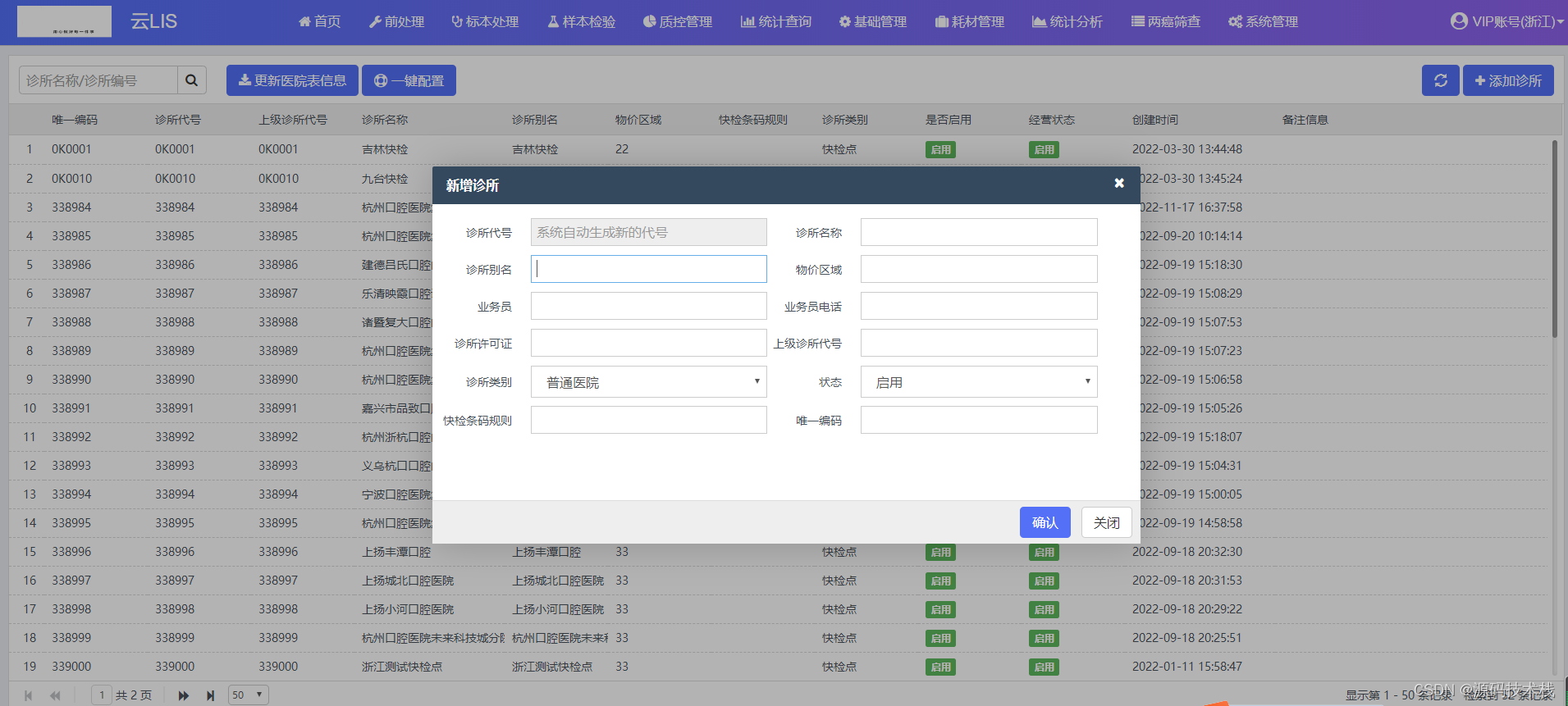Click 2022-09-18 20:32:30 timestamp cell
The image size is (1568, 706).
(1187, 552)
